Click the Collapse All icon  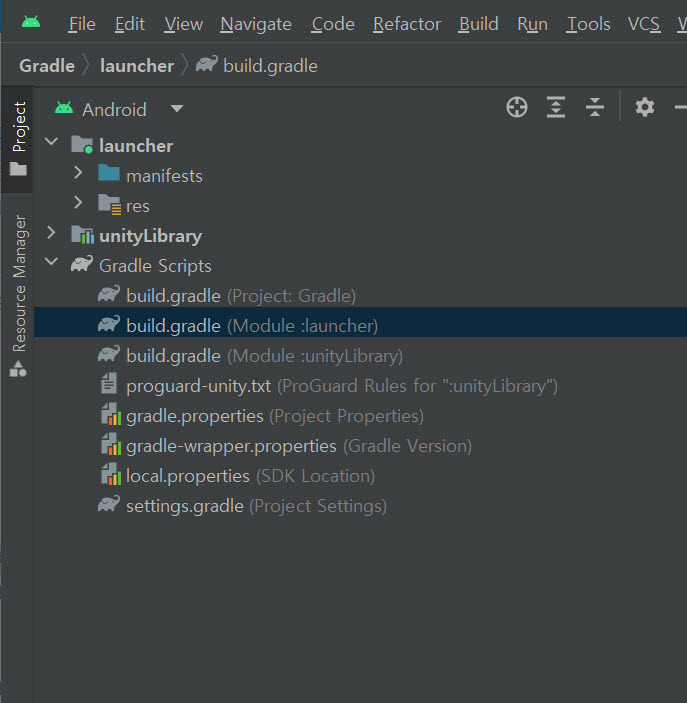pyautogui.click(x=595, y=108)
